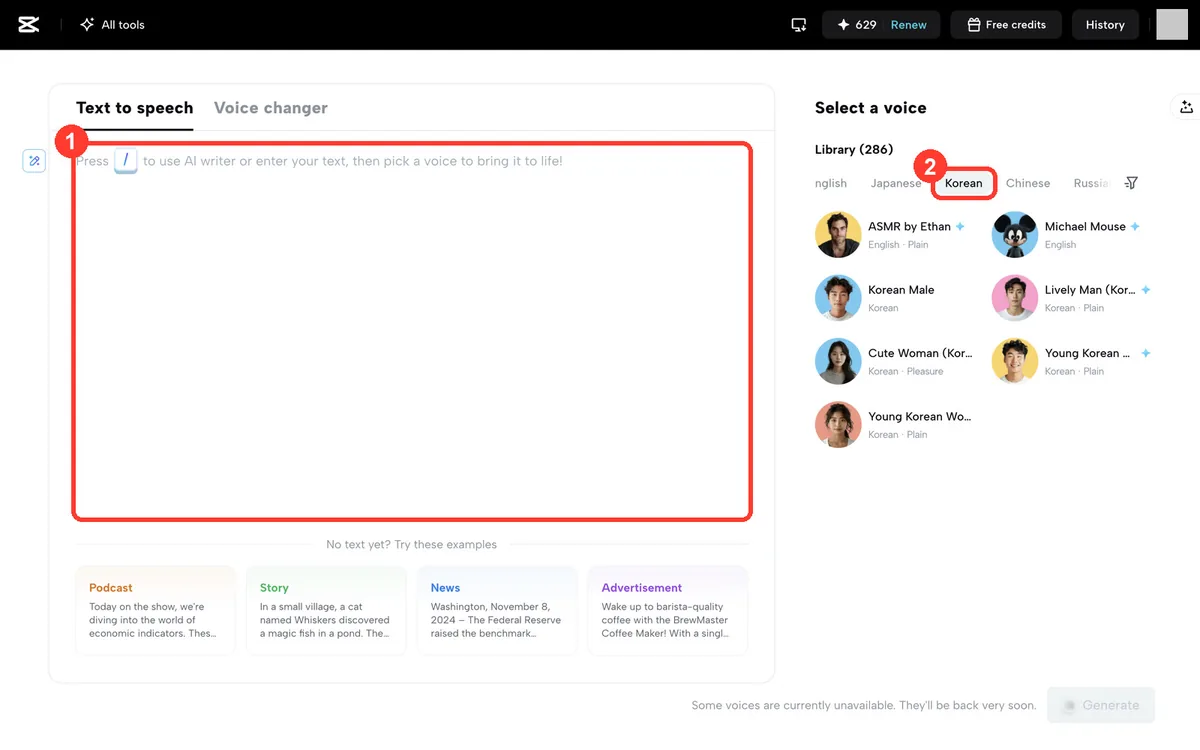The height and width of the screenshot is (750, 1200).
Task: Open the voice filter icon
Action: [1131, 183]
